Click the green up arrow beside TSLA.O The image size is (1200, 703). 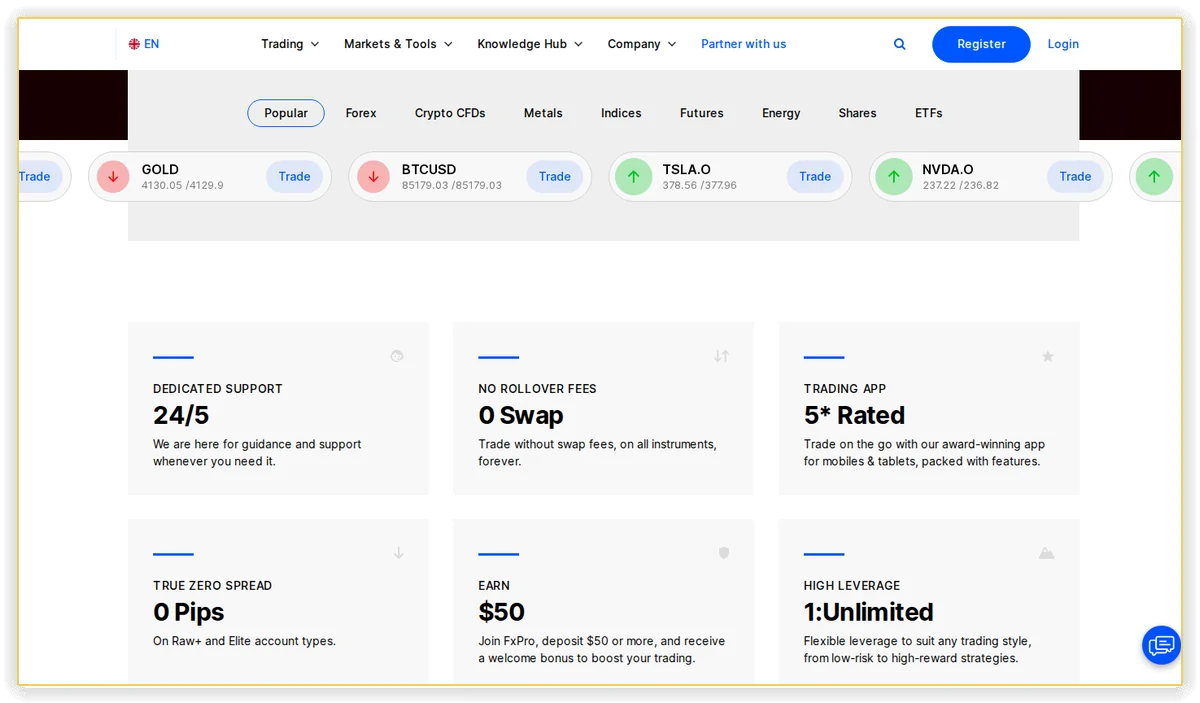pyautogui.click(x=633, y=177)
